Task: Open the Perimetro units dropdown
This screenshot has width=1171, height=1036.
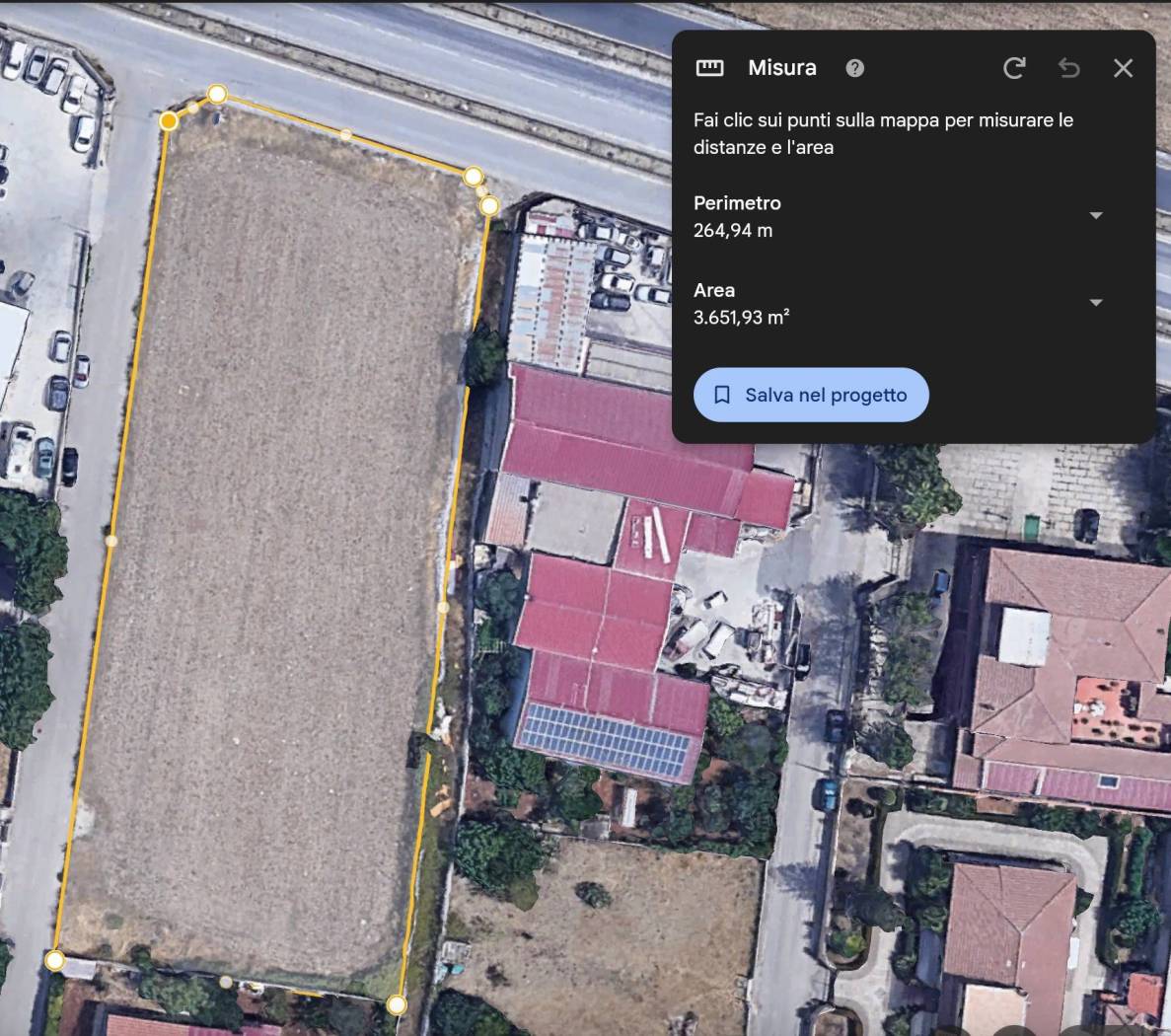Action: click(1095, 216)
